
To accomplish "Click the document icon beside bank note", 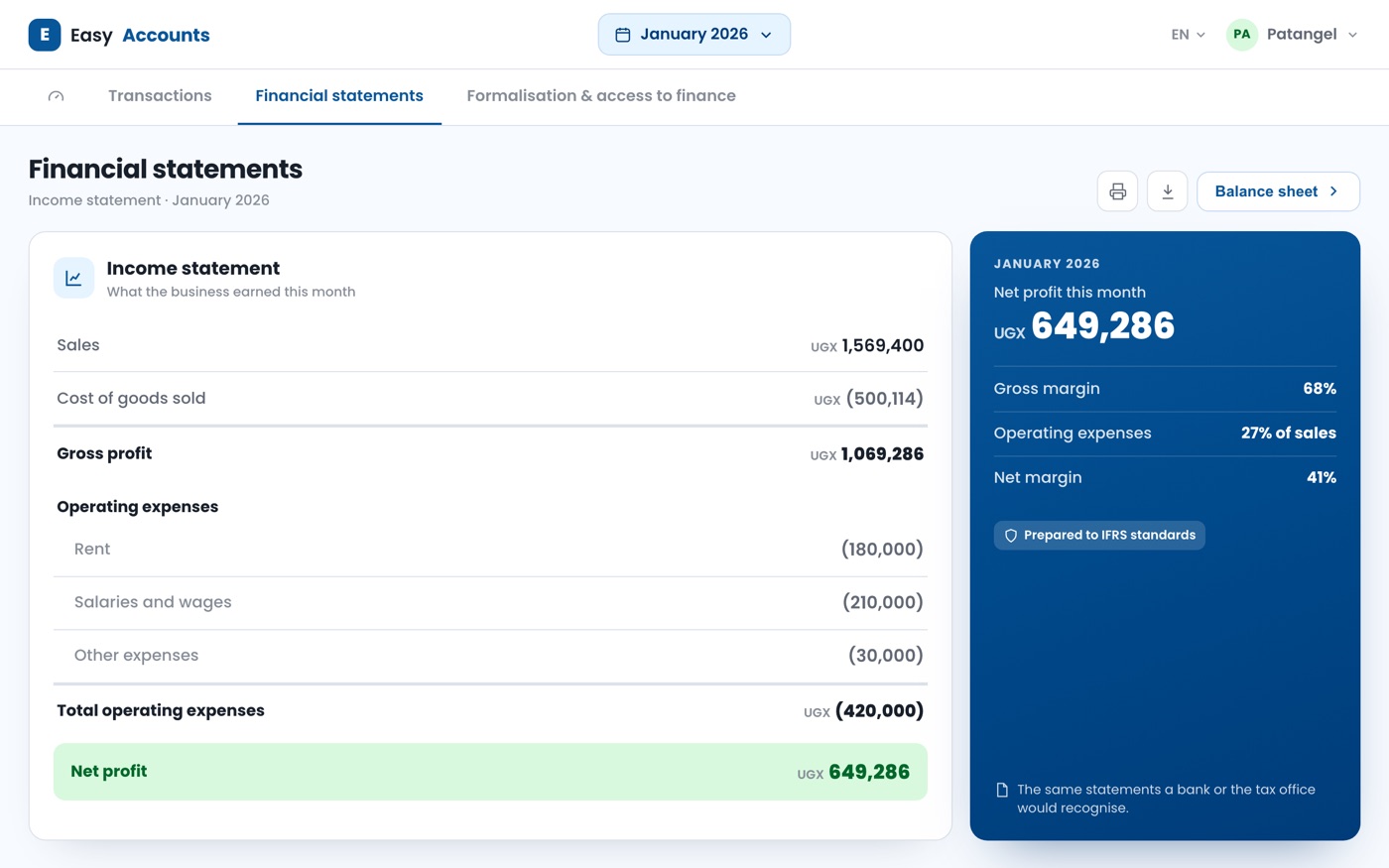I will coord(1002,790).
